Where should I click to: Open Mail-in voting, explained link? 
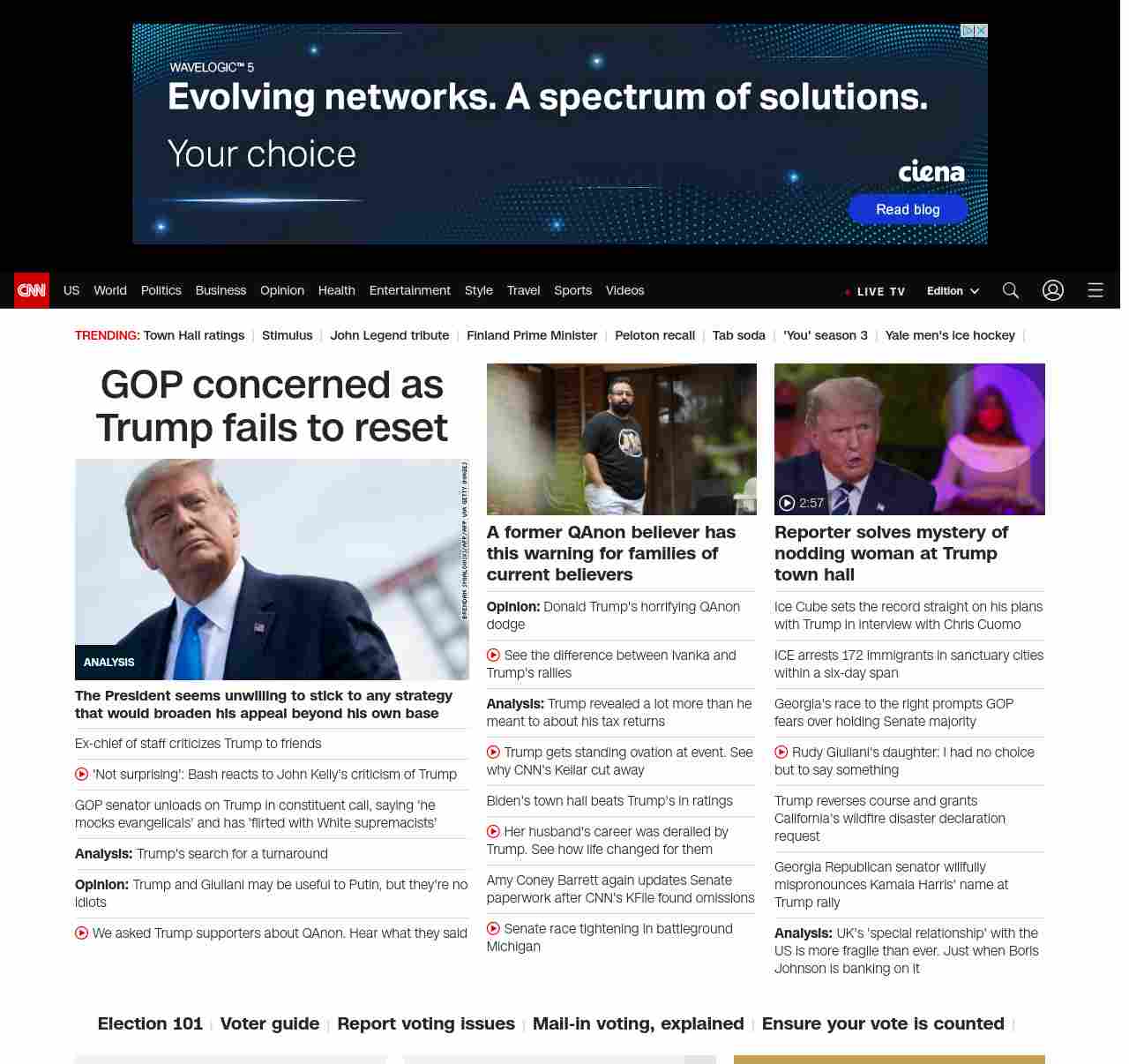coord(639,1023)
